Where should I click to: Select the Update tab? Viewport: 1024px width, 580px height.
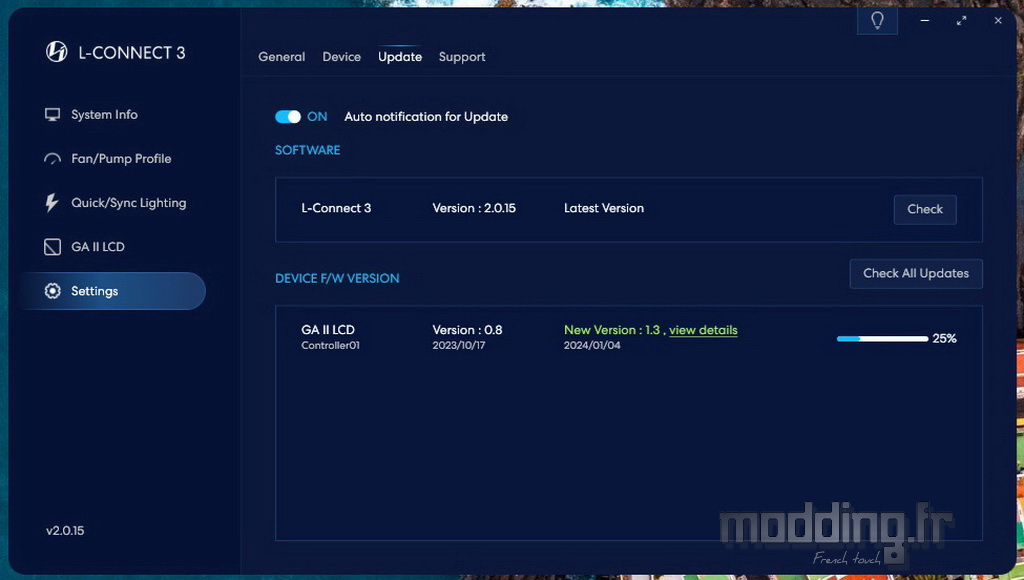click(400, 57)
